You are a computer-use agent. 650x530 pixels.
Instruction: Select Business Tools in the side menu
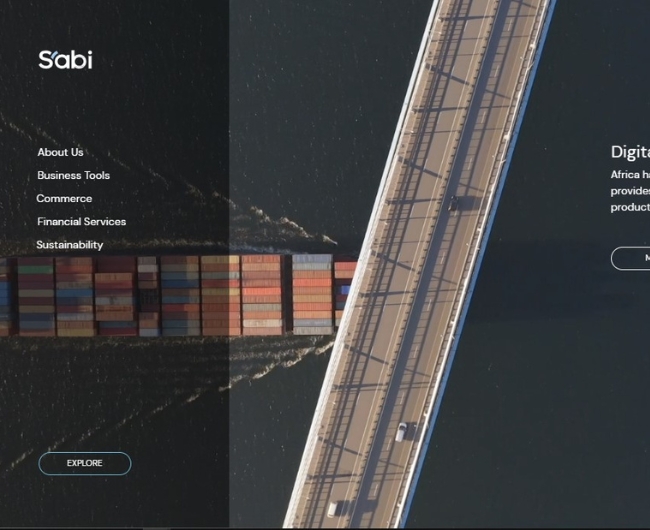coord(73,175)
